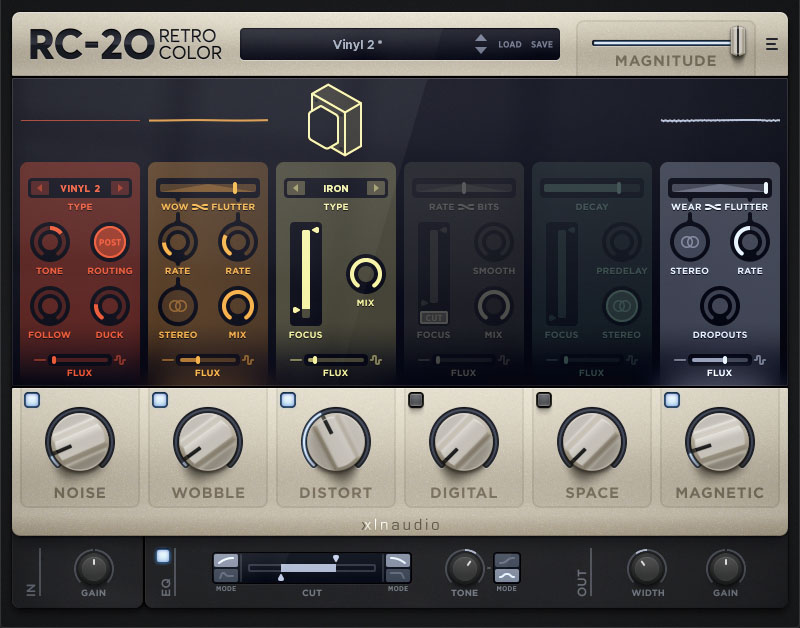Click the Noise TONE knob
The height and width of the screenshot is (628, 800).
pos(49,242)
